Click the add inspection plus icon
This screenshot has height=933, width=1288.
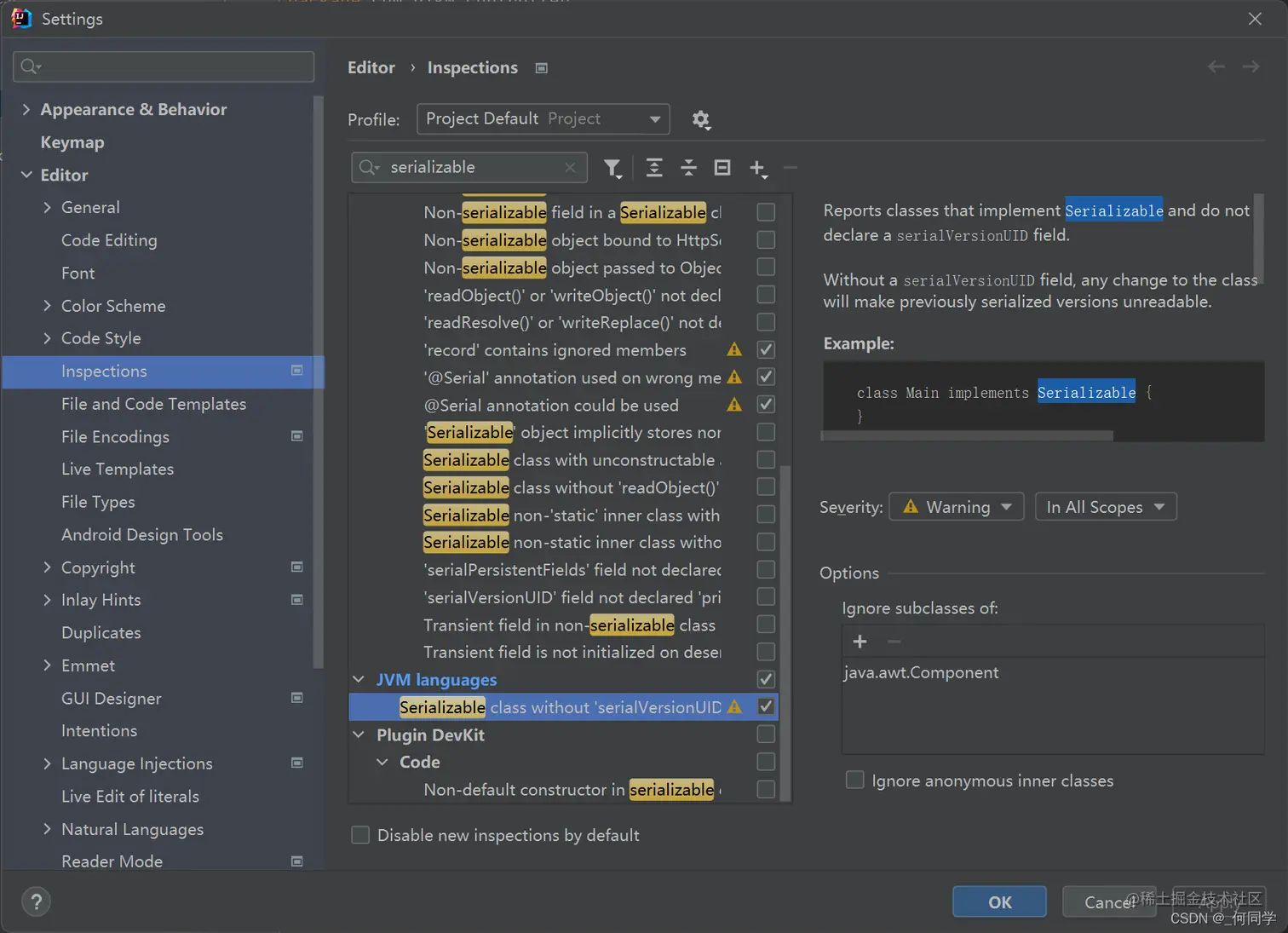coord(758,169)
